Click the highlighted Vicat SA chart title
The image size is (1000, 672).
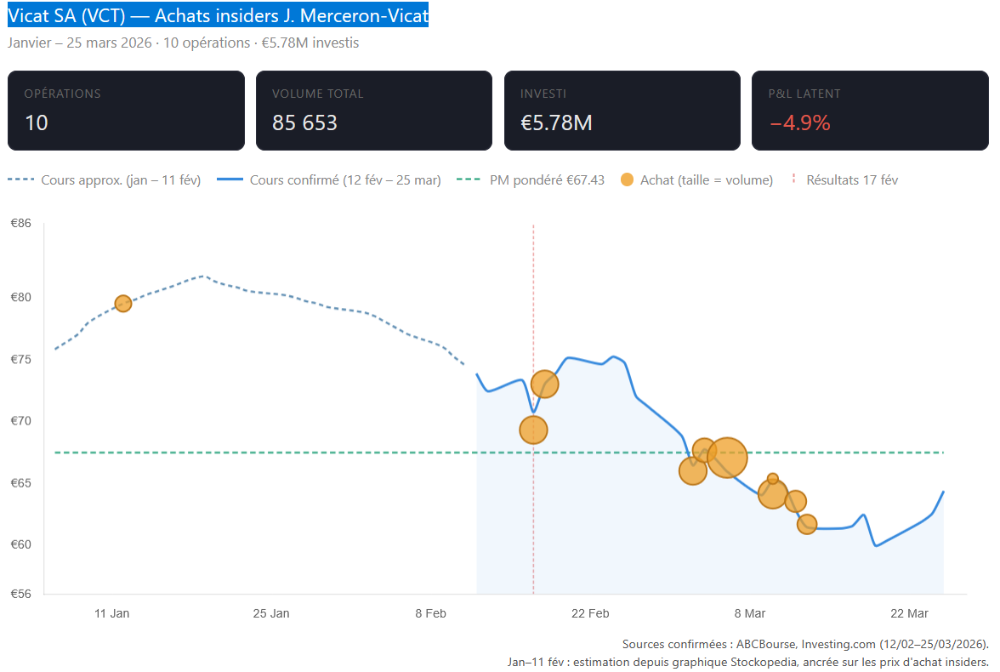(x=218, y=17)
